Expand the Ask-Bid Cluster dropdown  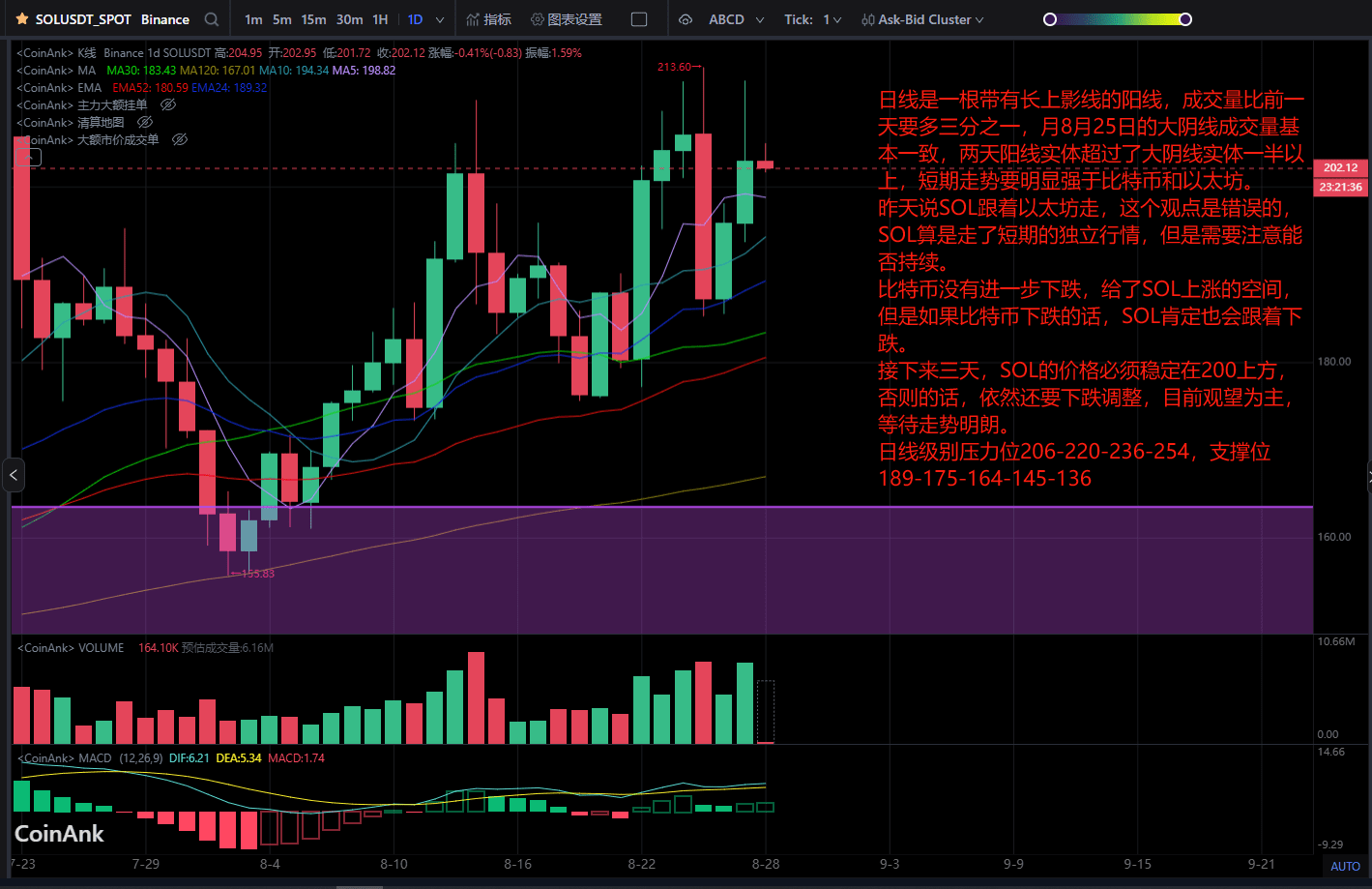point(979,19)
